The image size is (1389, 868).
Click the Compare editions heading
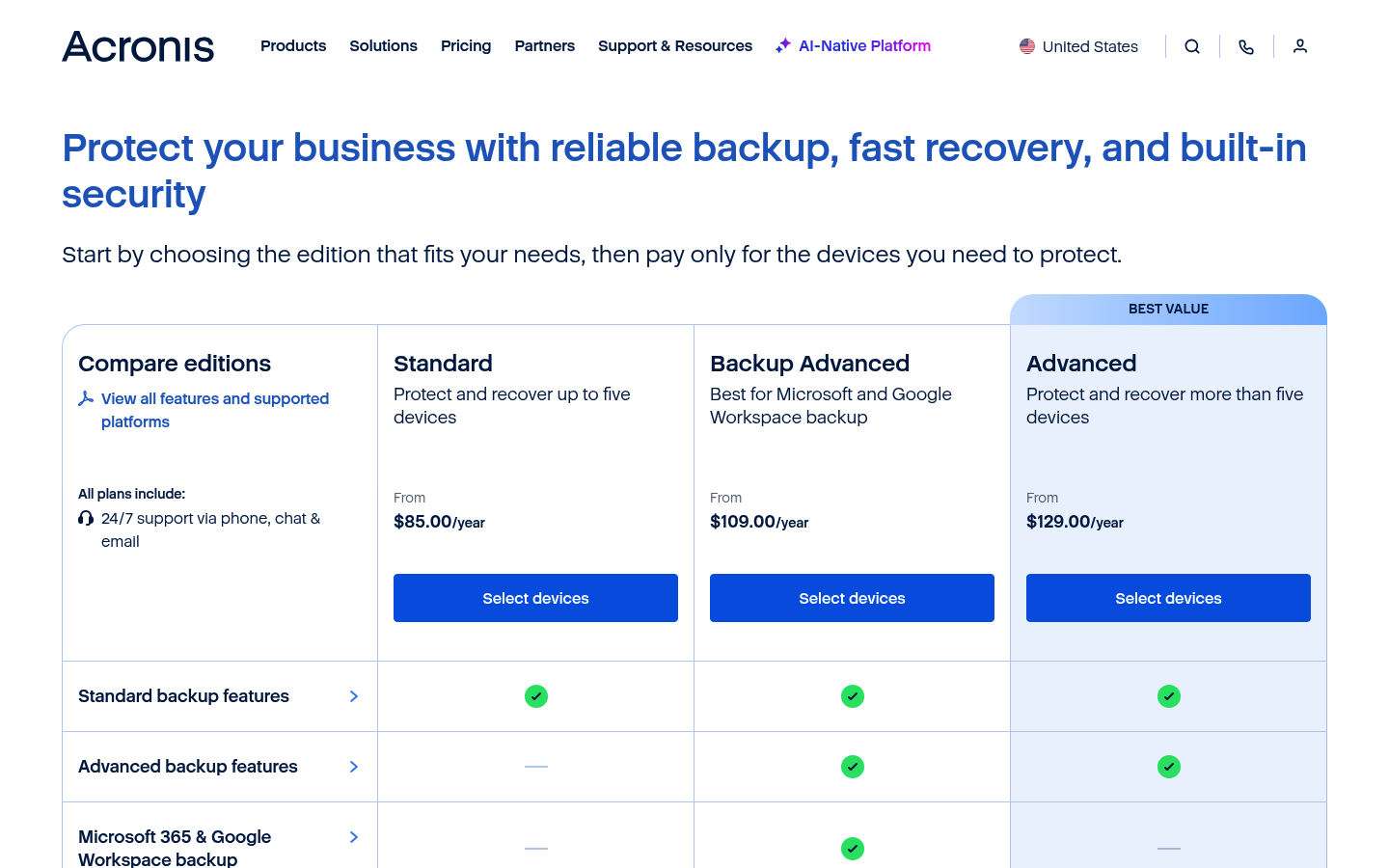click(x=175, y=364)
